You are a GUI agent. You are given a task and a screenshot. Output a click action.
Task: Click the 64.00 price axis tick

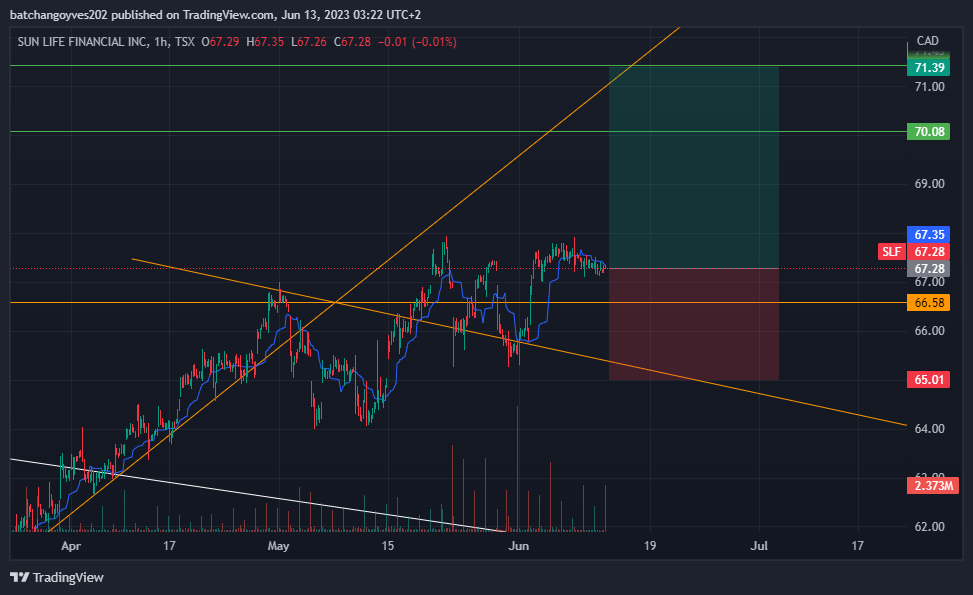(x=929, y=429)
